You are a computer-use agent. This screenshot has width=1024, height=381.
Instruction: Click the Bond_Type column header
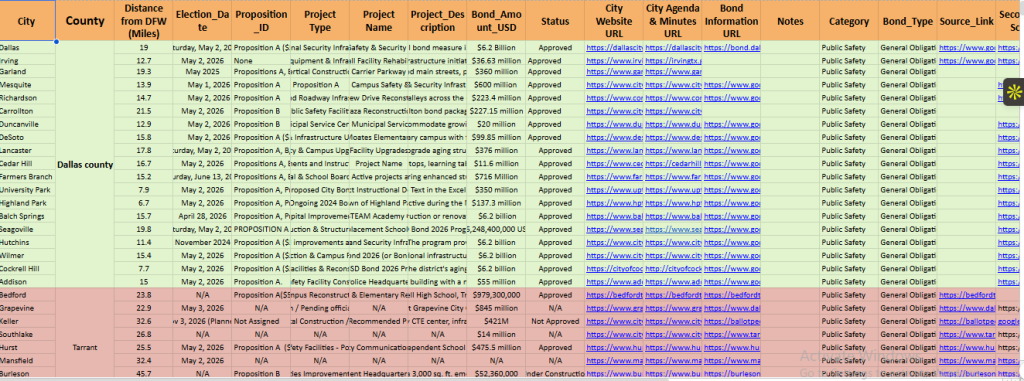(x=908, y=21)
